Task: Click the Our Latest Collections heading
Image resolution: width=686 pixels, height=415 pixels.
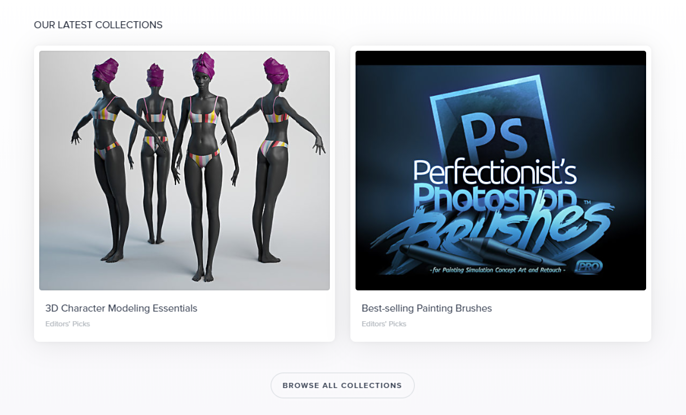Action: pos(98,25)
